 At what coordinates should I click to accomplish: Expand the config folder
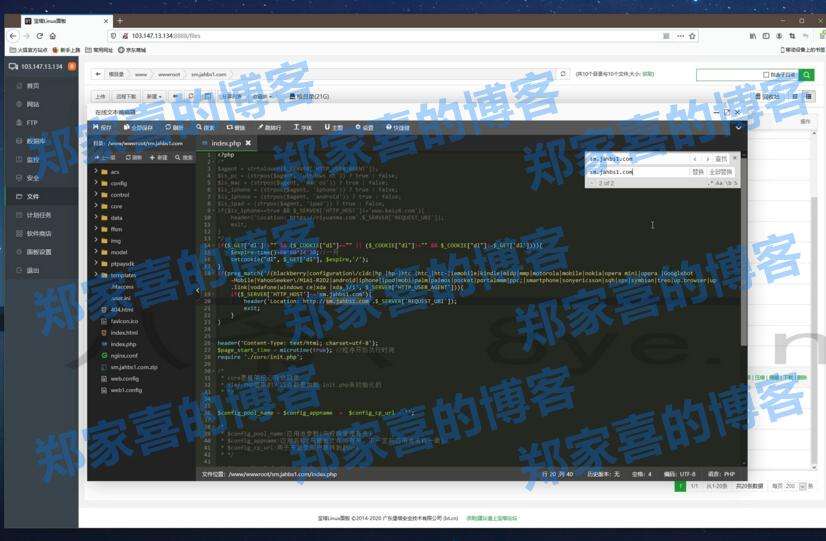(x=96, y=183)
